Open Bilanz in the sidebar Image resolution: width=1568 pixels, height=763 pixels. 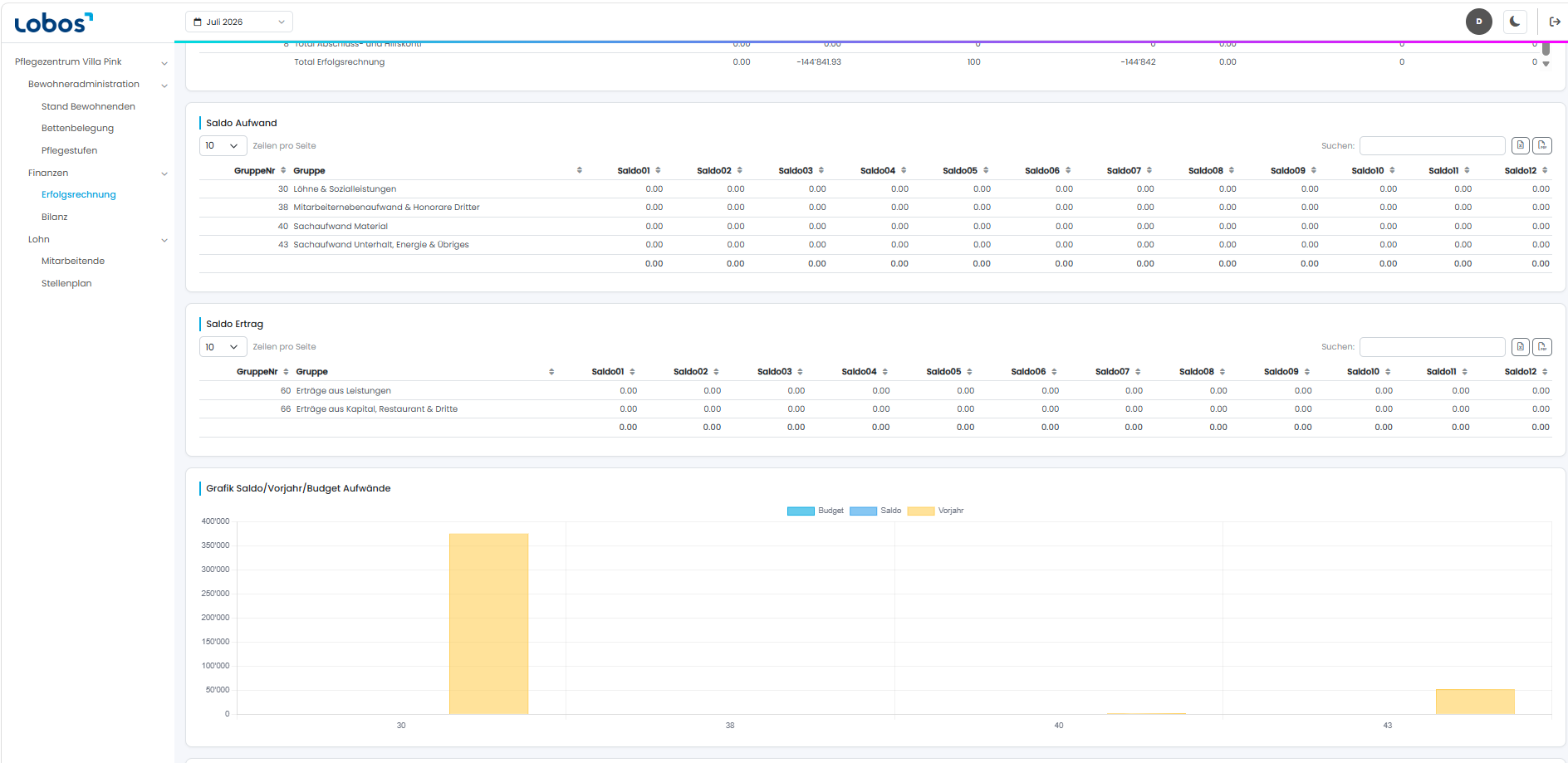pos(55,217)
